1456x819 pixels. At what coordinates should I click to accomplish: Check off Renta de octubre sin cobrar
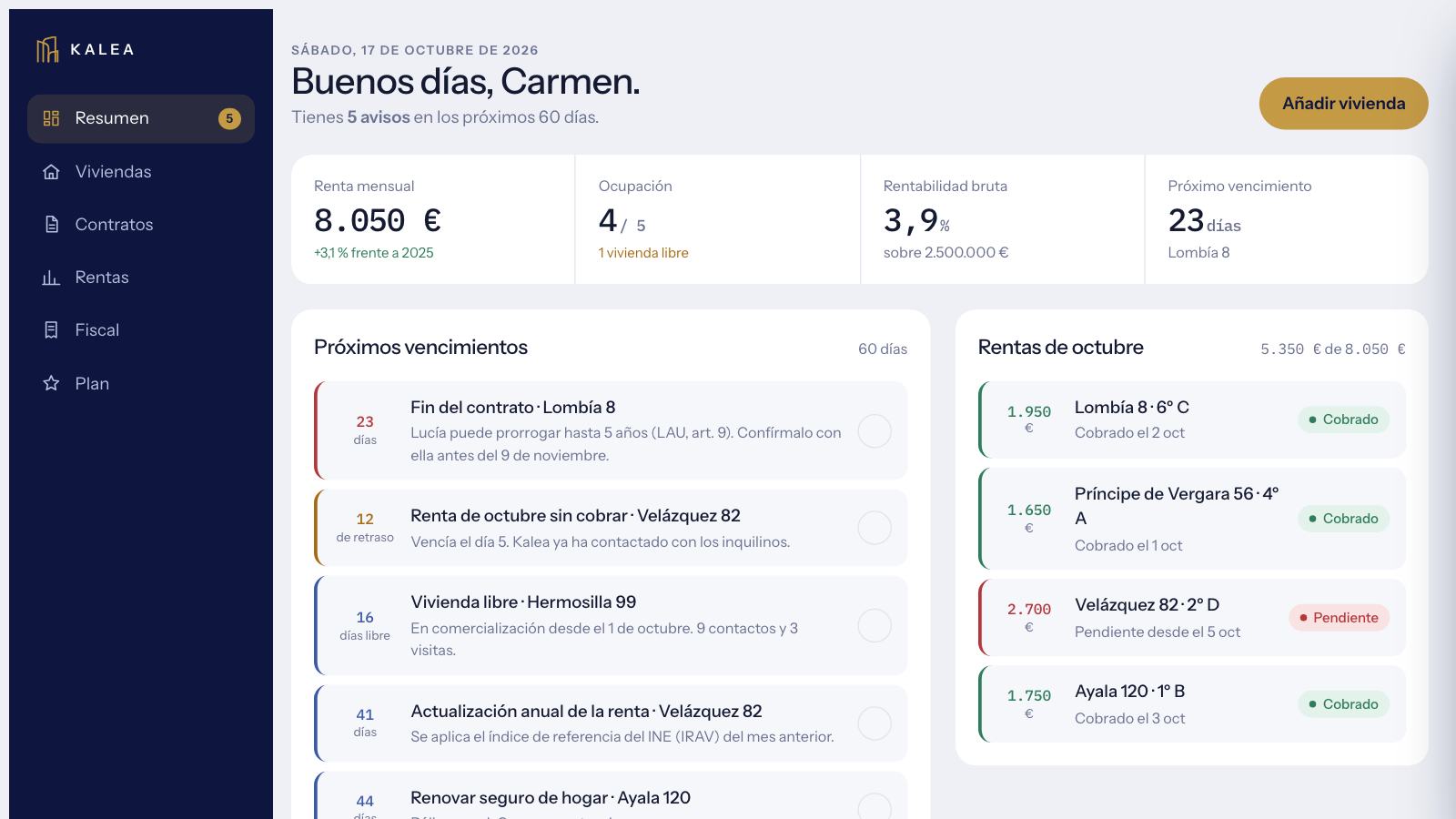coord(875,528)
